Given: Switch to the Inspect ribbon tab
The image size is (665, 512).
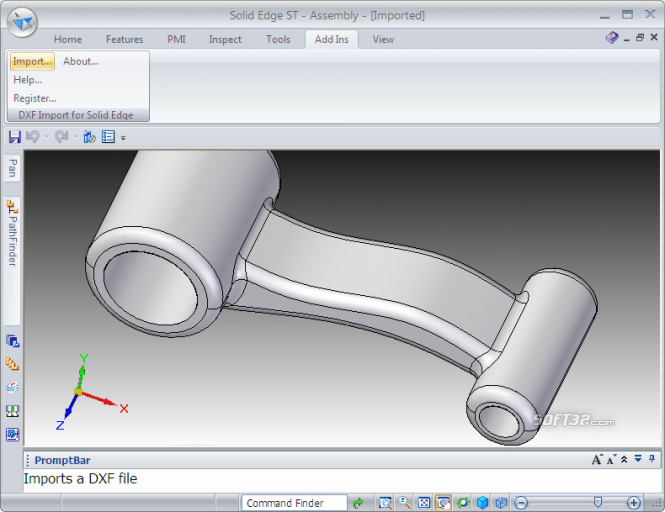Looking at the screenshot, I should pyautogui.click(x=225, y=39).
